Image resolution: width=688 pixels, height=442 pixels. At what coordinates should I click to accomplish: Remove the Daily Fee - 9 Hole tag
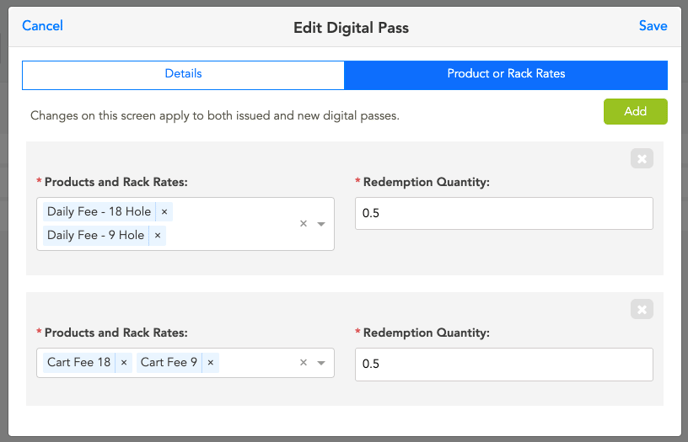[x=157, y=235]
